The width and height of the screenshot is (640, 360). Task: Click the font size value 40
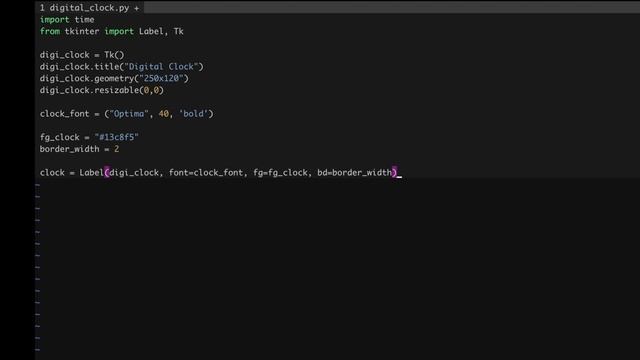[x=164, y=114]
